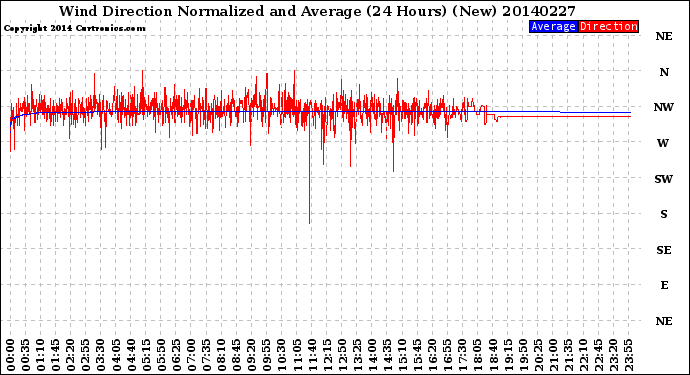Click the 14:35 time axis label

[387, 355]
